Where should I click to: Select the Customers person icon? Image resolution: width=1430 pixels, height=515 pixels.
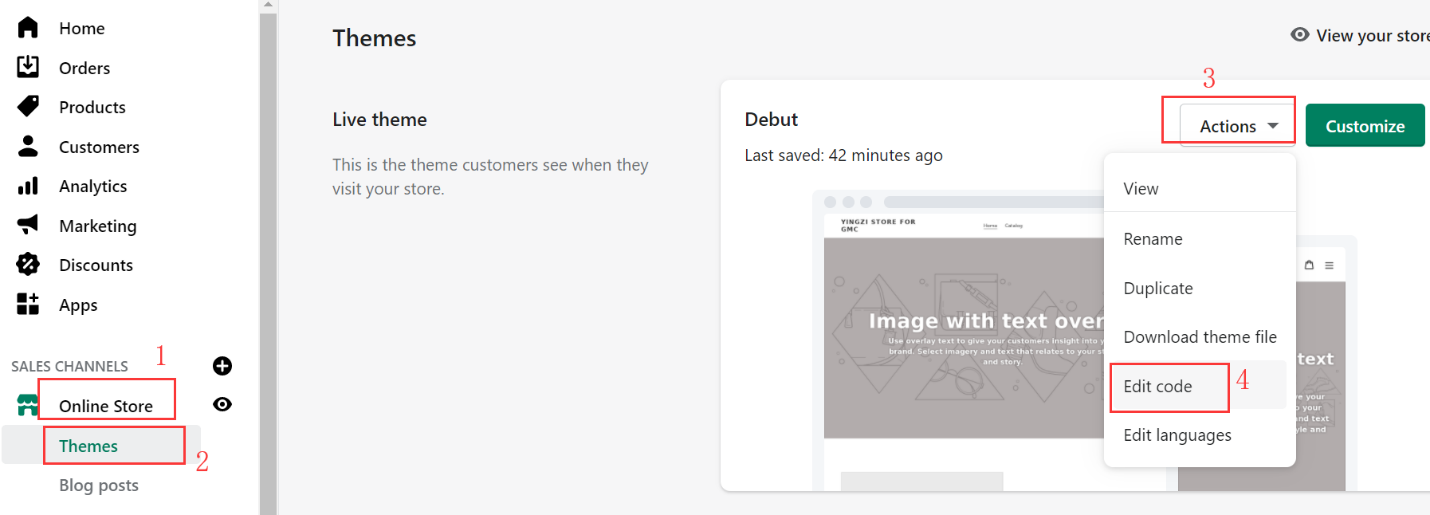tap(28, 146)
